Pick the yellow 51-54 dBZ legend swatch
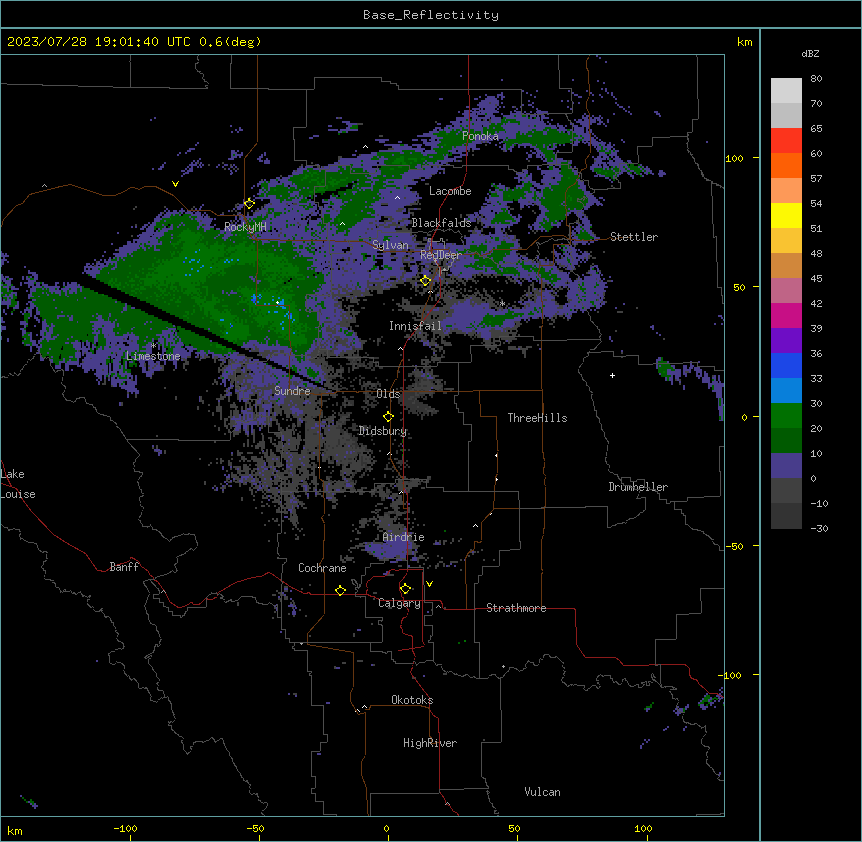Image resolution: width=862 pixels, height=842 pixels. (786, 215)
